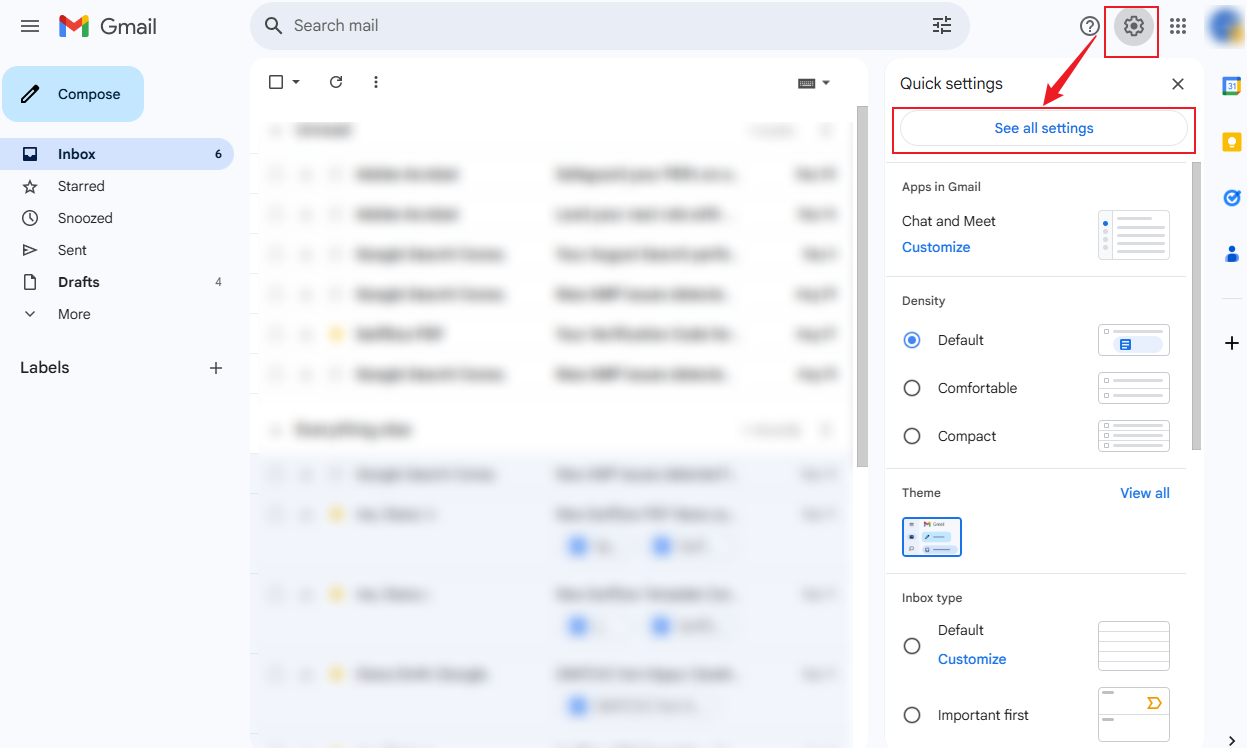Image resolution: width=1247 pixels, height=748 pixels.
Task: Refresh the inbox with reload icon
Action: [336, 82]
